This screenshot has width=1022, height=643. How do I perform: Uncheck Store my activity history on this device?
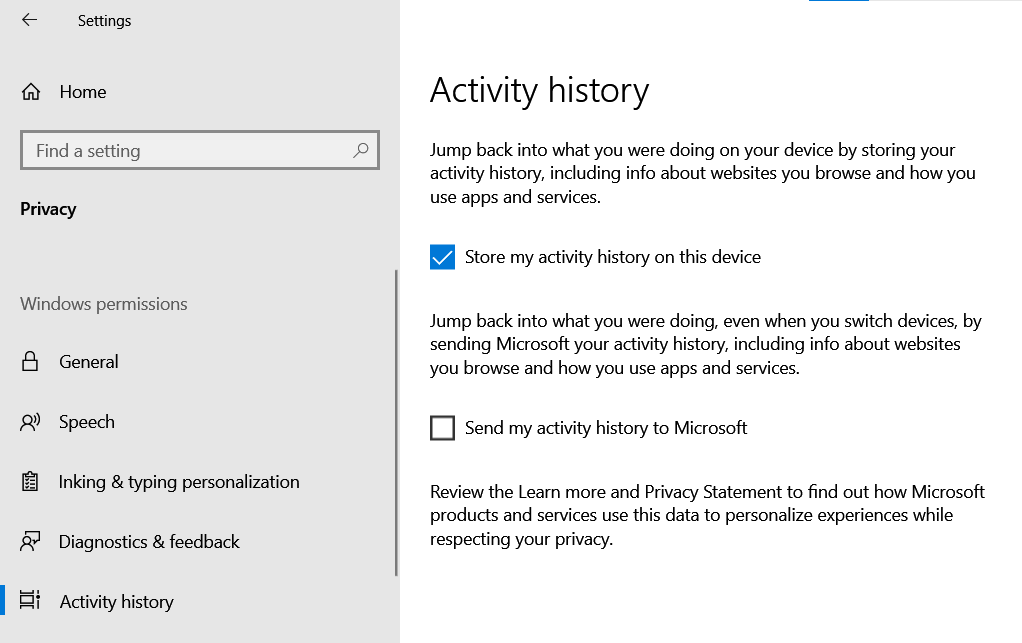[442, 257]
